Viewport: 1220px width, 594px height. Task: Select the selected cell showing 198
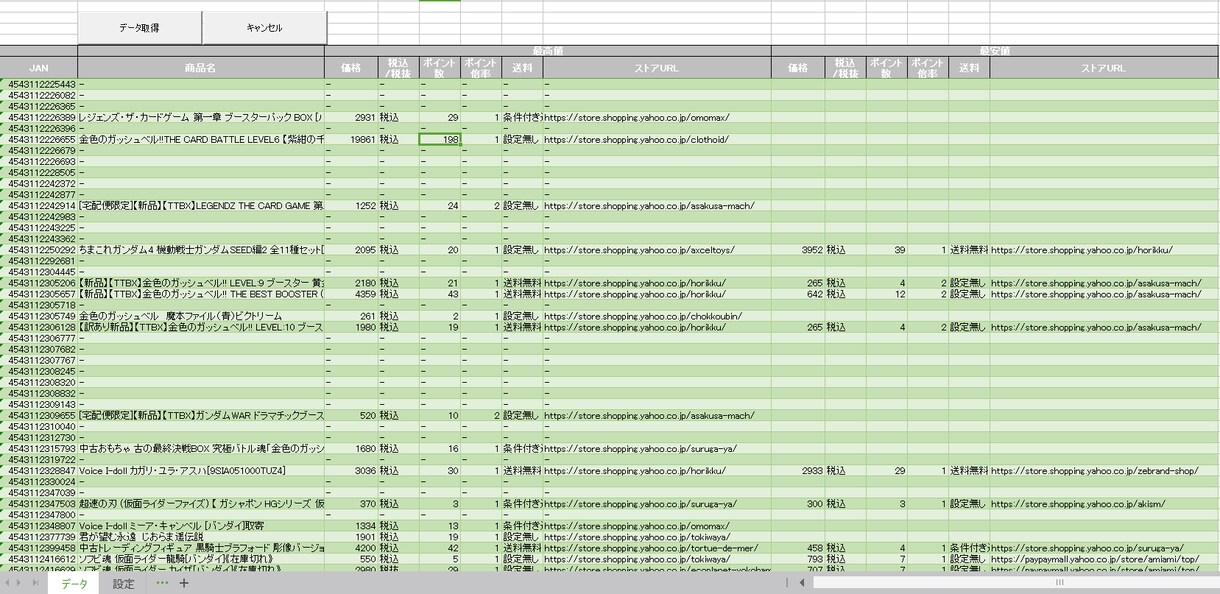440,139
